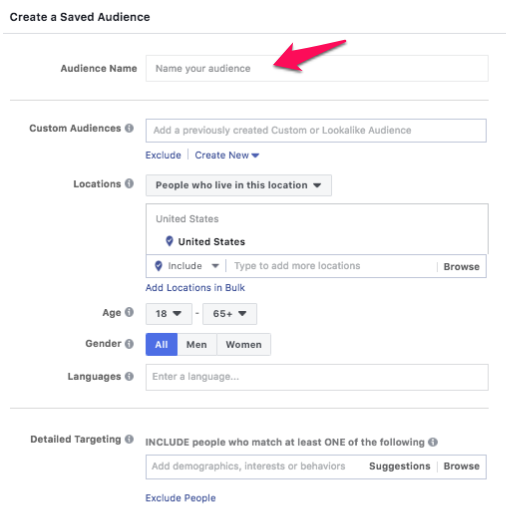Click the info icon next to Detailed Targeting

click(x=129, y=439)
